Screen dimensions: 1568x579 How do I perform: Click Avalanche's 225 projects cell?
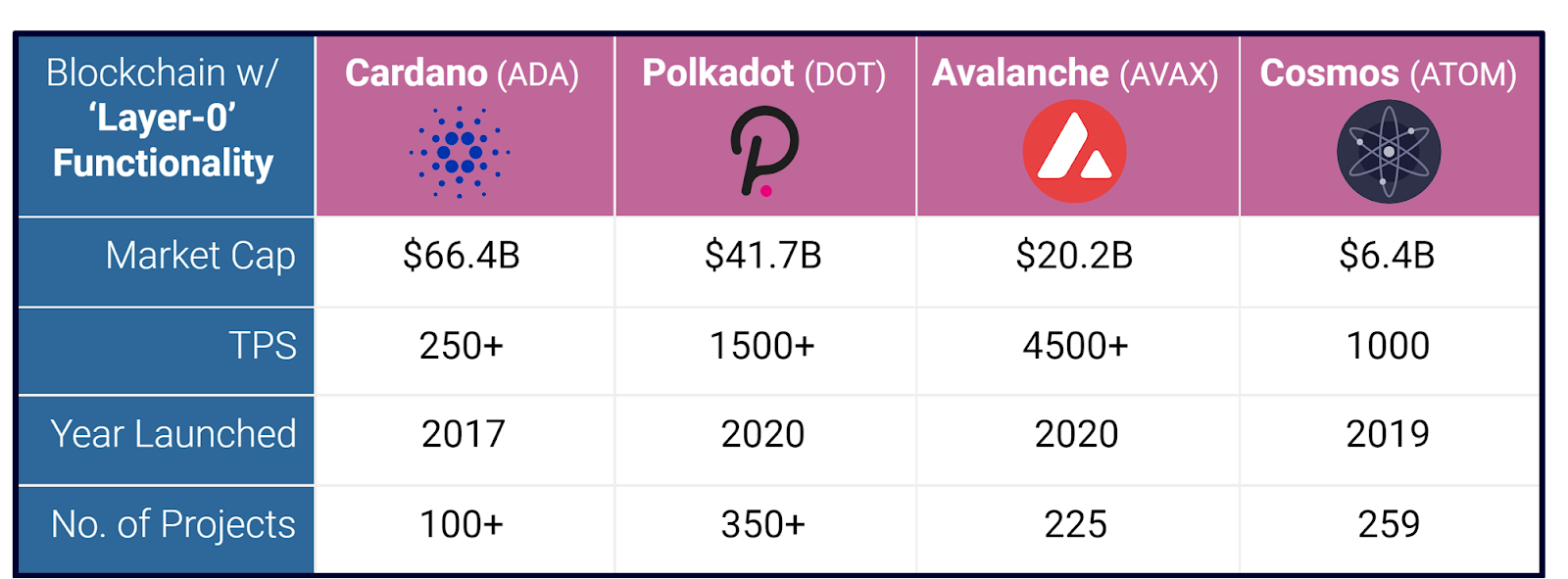(1075, 525)
